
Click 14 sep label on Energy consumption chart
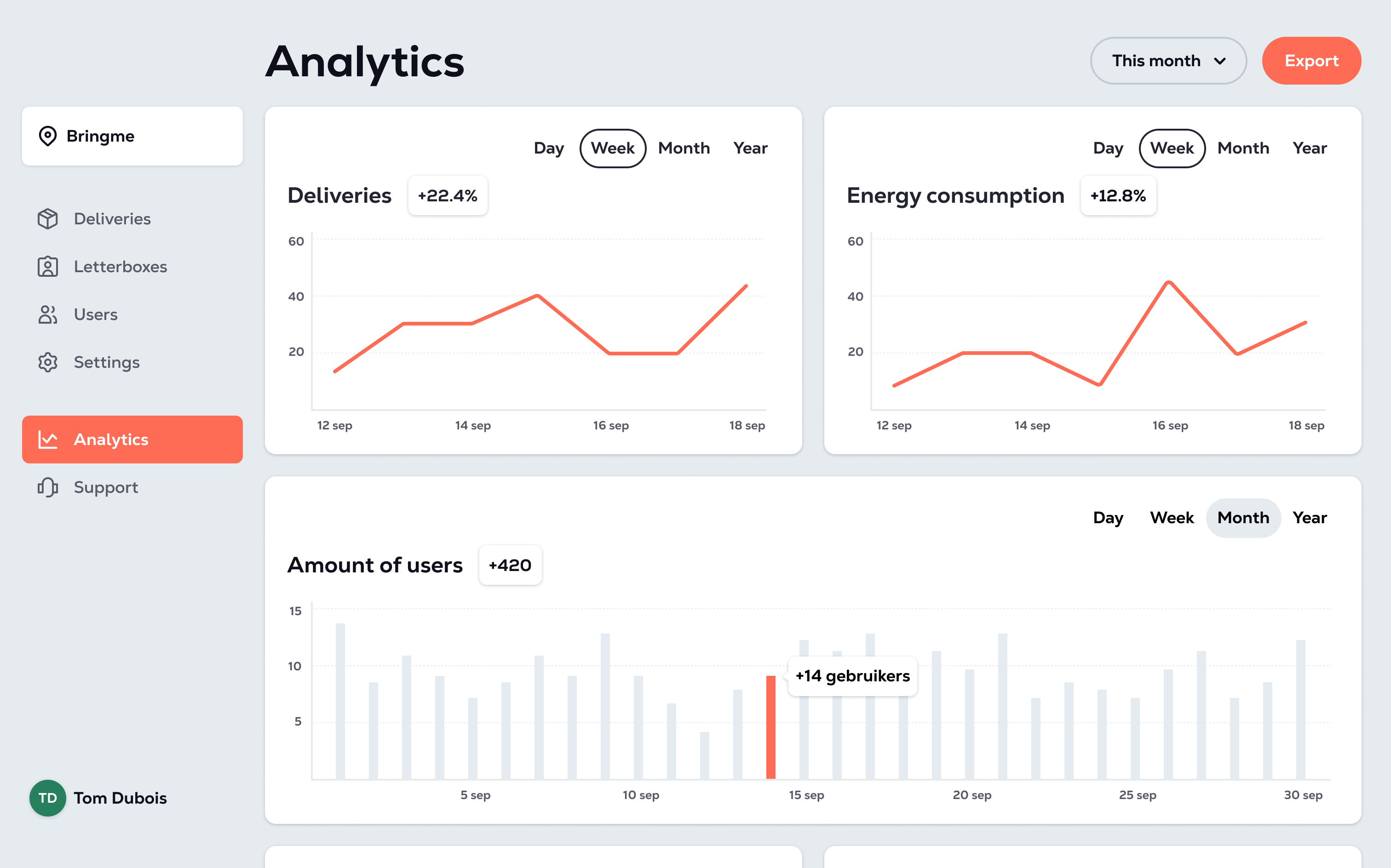[1032, 425]
